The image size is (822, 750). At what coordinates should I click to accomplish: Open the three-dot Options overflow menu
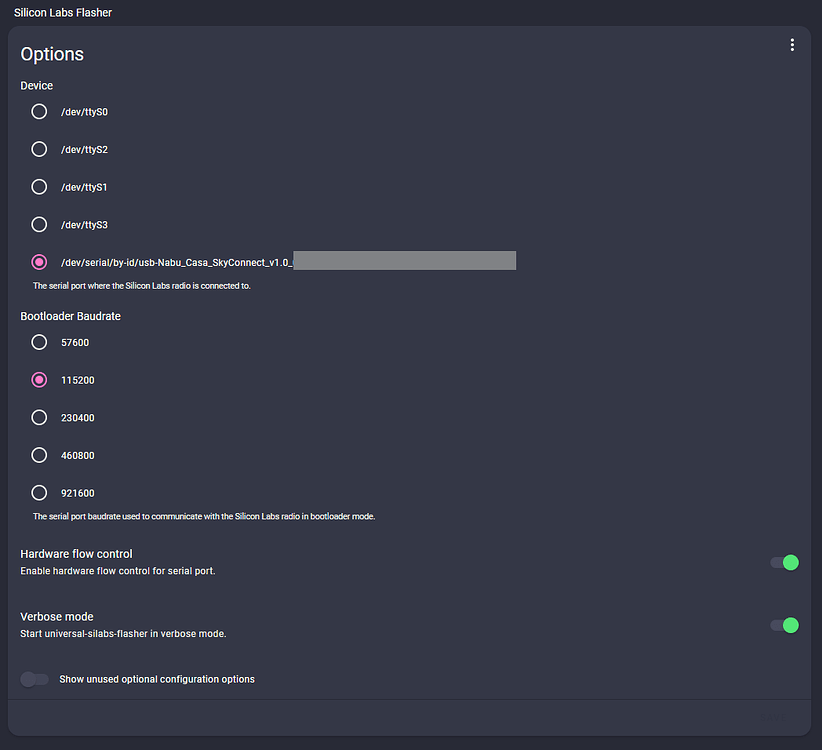(792, 45)
